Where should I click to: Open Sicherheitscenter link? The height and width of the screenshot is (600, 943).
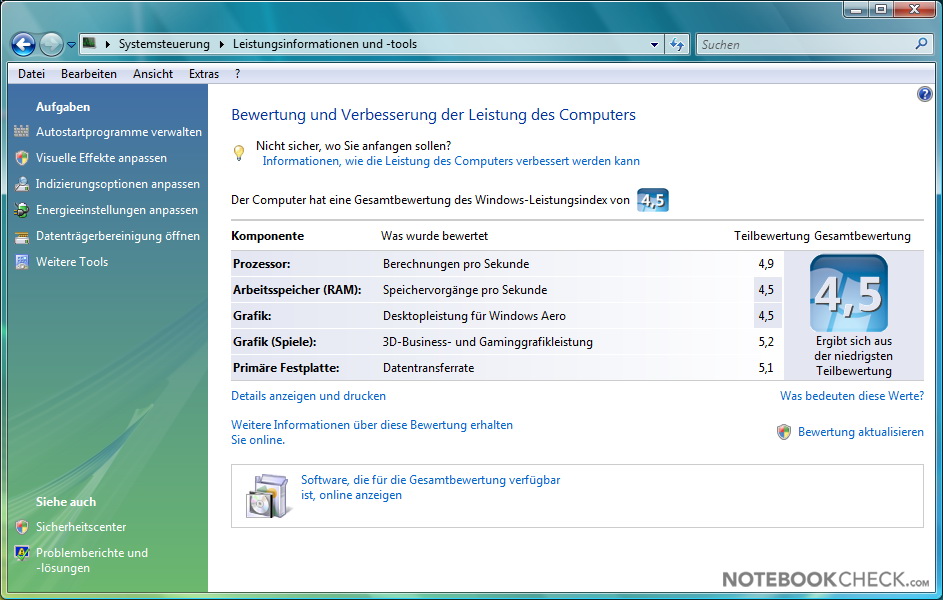(81, 527)
